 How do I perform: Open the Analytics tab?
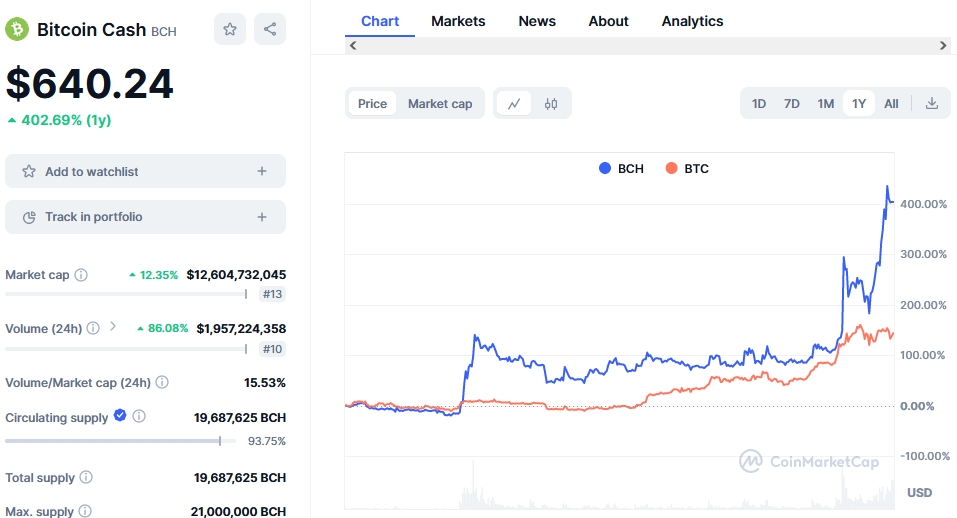pyautogui.click(x=692, y=21)
